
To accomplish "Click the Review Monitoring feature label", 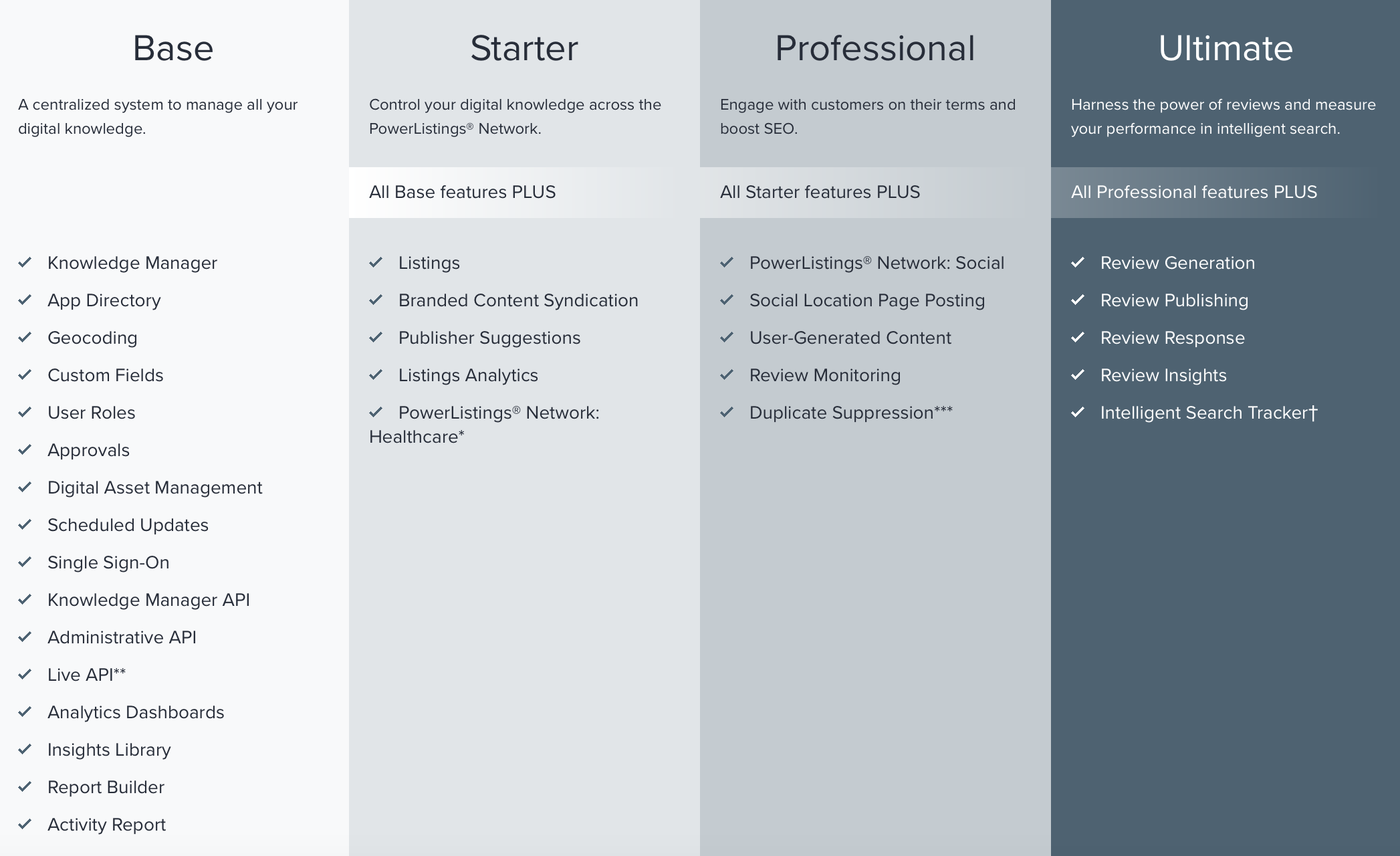I will (x=825, y=375).
